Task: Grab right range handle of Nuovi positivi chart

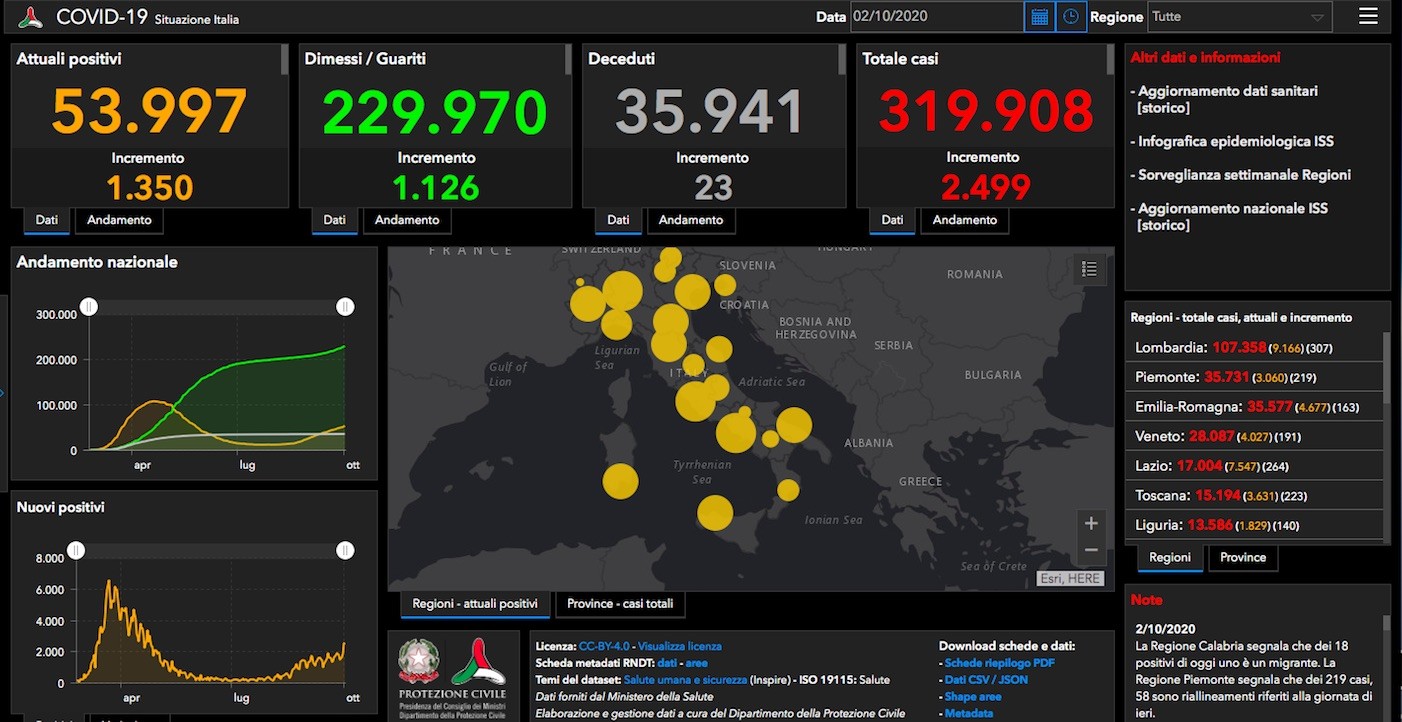Action: pos(346,550)
